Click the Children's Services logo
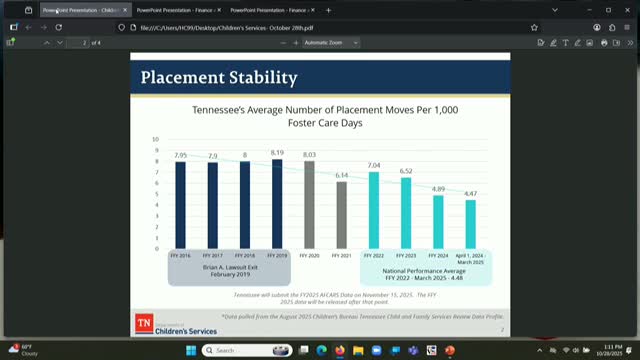The image size is (640, 360). (x=176, y=324)
